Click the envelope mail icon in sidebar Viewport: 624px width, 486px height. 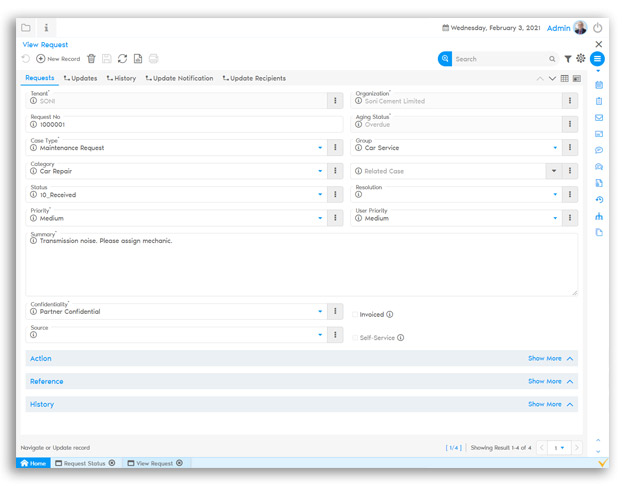coord(599,118)
